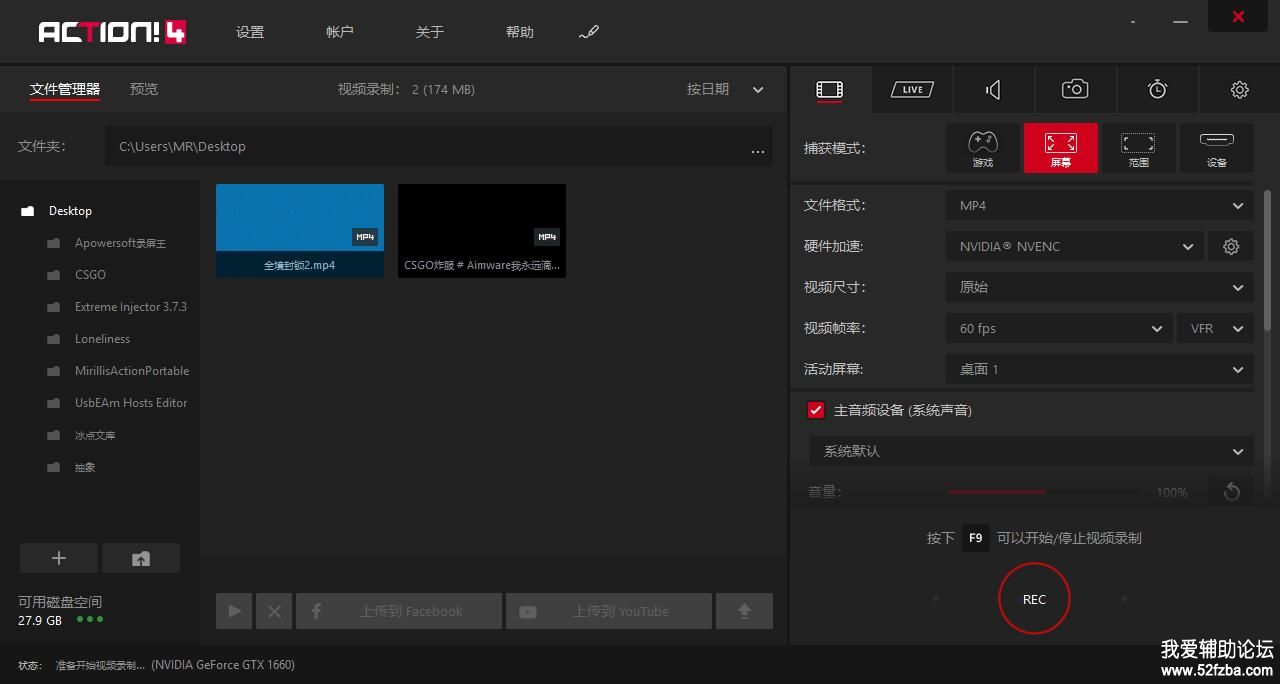Open the benchmark stopwatch tab
Screen dimensions: 1280x684
pos(1157,90)
